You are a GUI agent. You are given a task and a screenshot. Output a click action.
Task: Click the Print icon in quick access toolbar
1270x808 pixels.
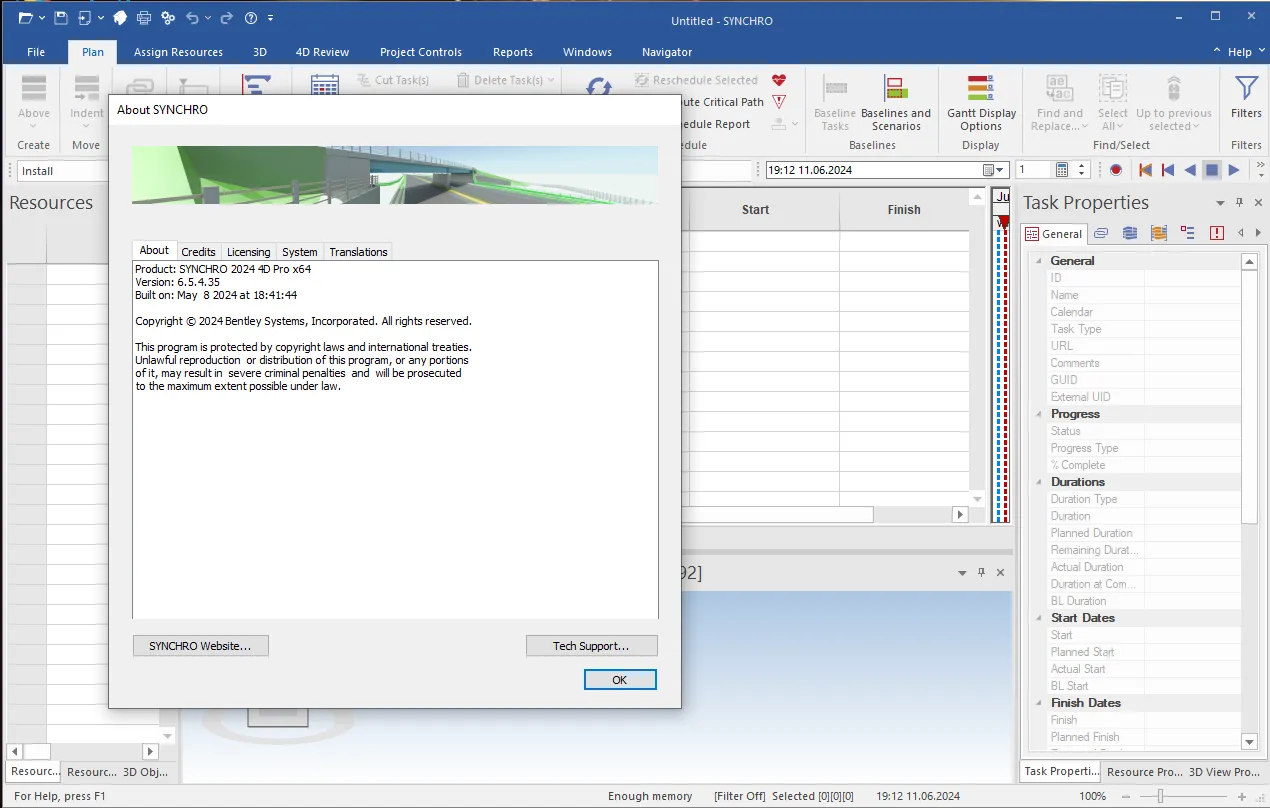[x=144, y=18]
